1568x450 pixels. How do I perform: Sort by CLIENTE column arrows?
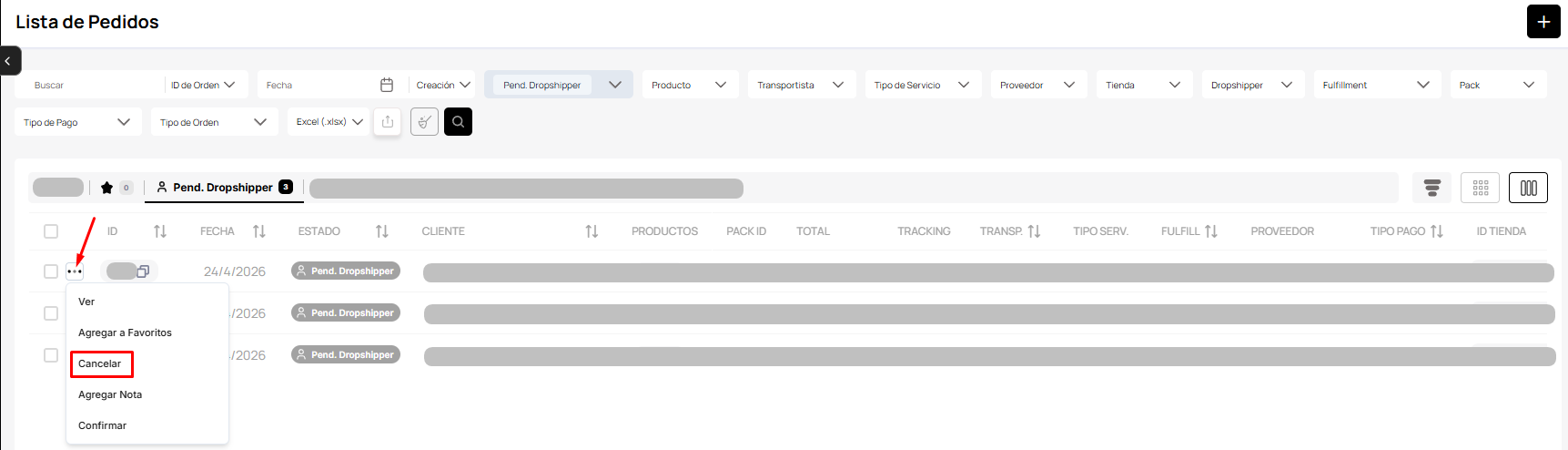592,231
